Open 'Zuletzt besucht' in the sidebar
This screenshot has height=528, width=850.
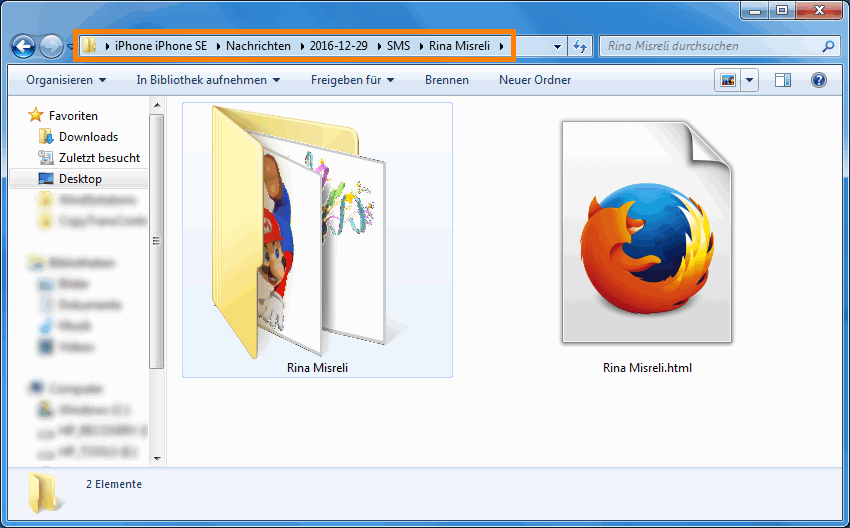point(99,158)
